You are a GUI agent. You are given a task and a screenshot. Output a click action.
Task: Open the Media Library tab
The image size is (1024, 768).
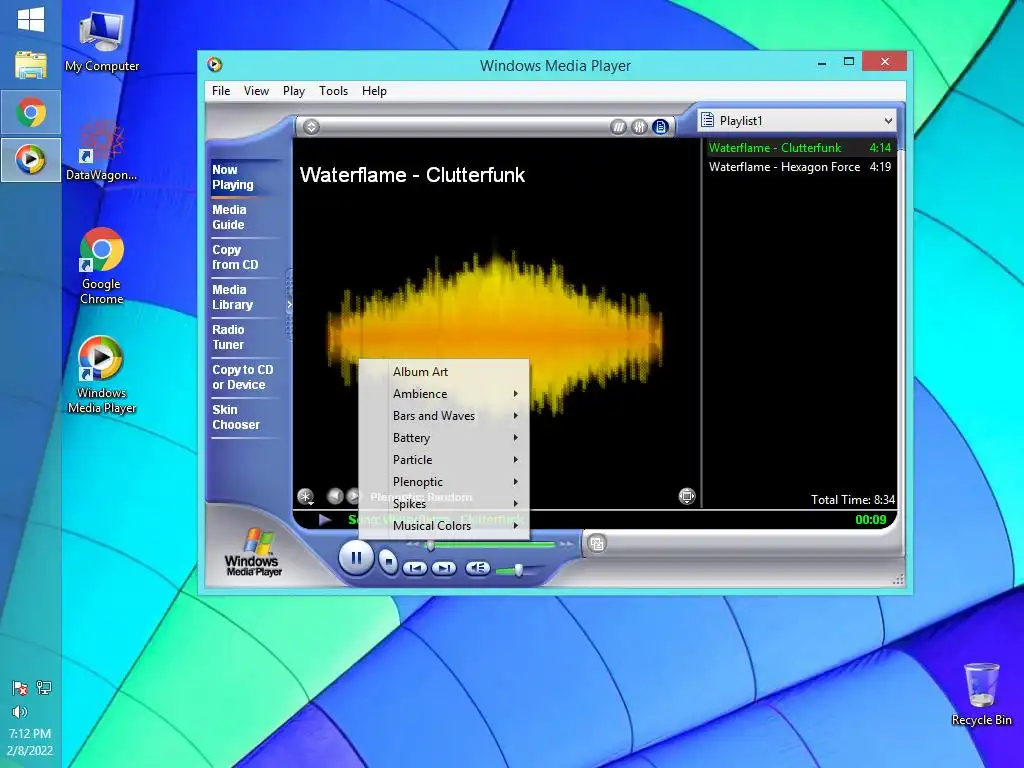pyautogui.click(x=243, y=297)
